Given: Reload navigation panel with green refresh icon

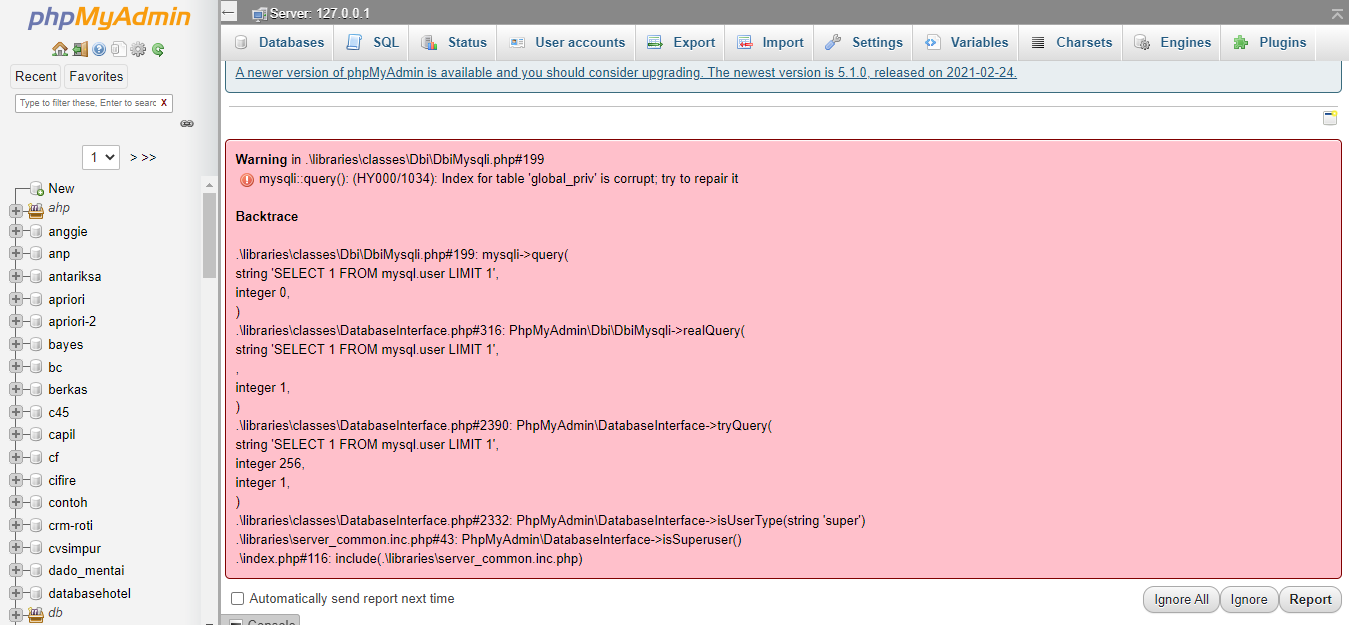Looking at the screenshot, I should click(158, 48).
